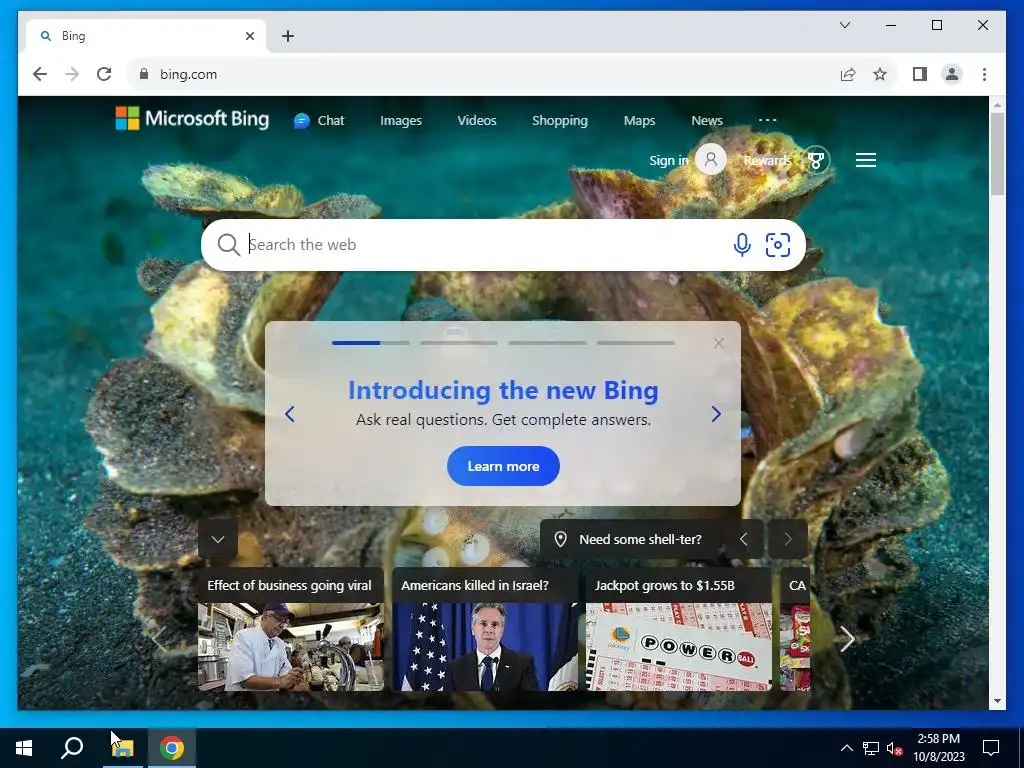Open the News tab

click(x=707, y=121)
